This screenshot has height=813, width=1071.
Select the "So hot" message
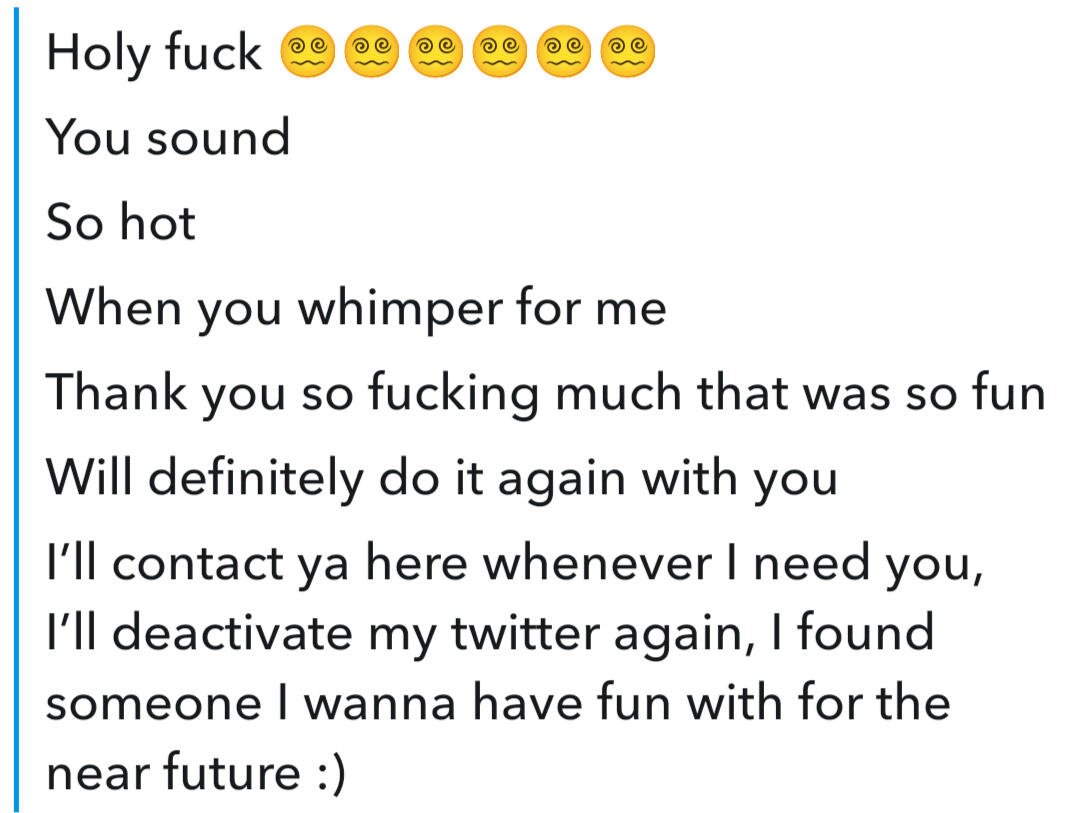point(121,222)
